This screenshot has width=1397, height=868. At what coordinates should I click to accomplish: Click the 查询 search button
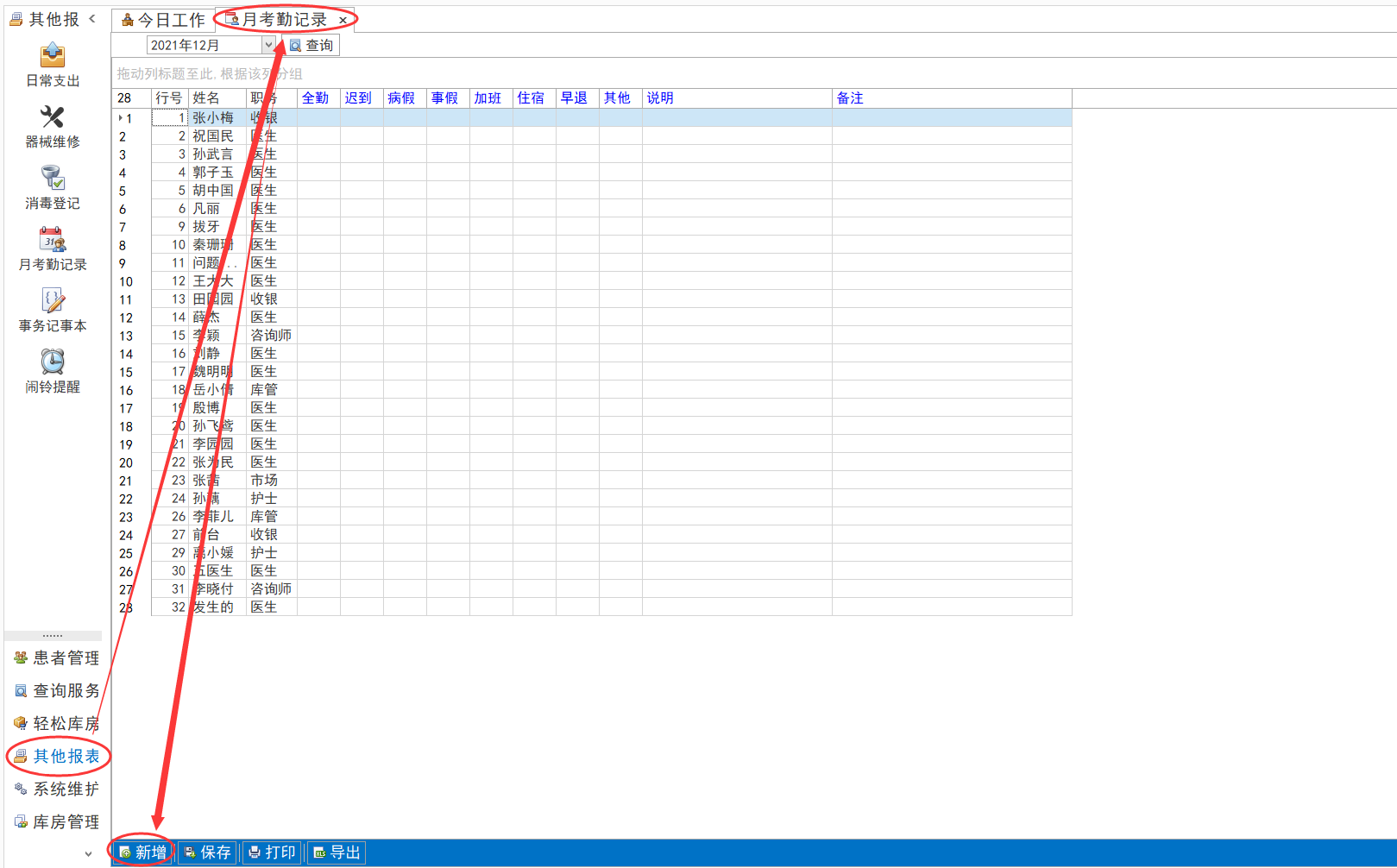pos(311,46)
